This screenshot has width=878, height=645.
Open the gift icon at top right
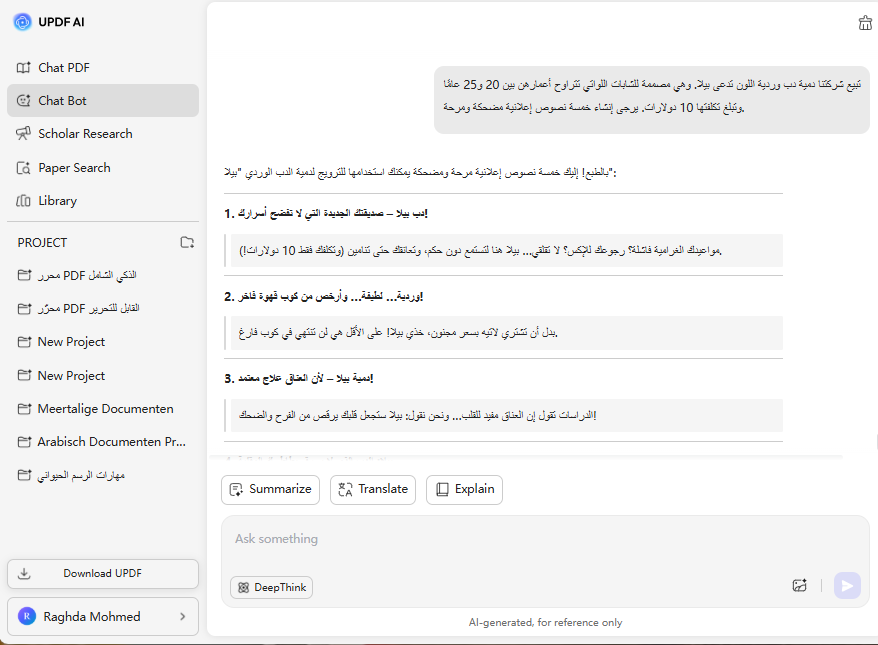pos(865,23)
